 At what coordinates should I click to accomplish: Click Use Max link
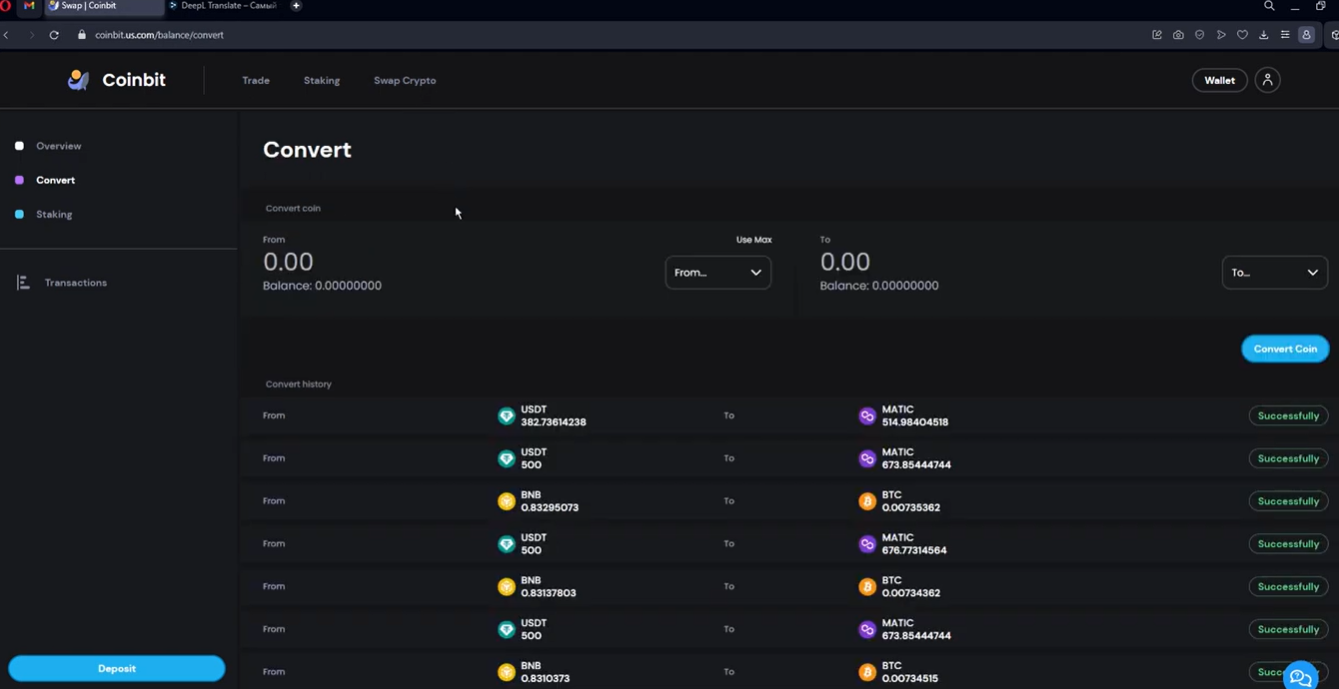(754, 240)
